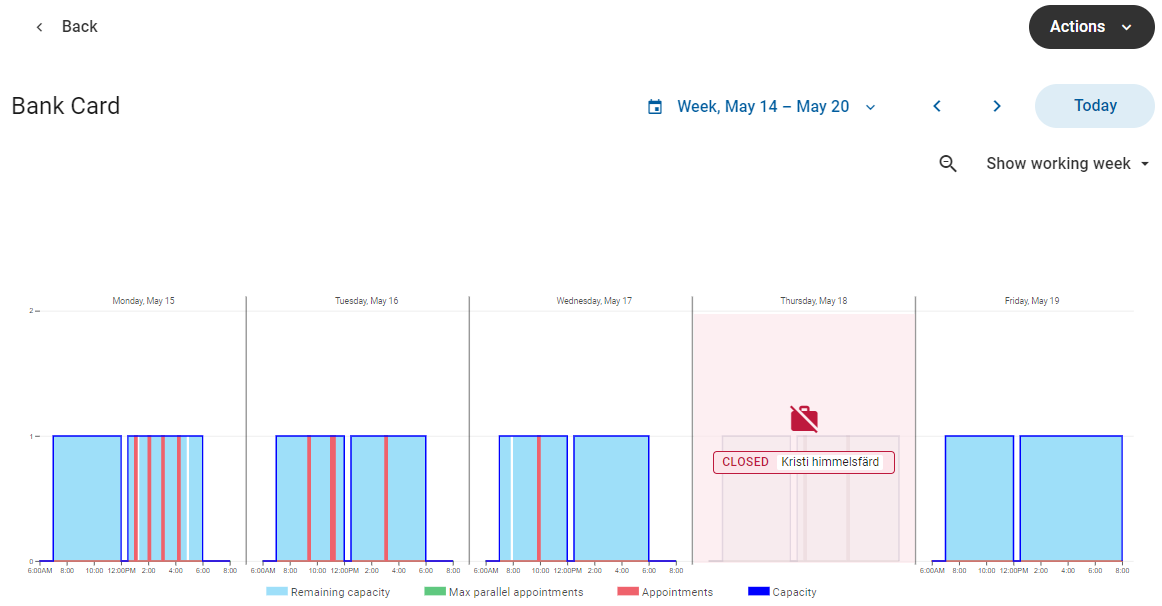
Task: Click the zoom magnifier icon
Action: click(x=948, y=164)
